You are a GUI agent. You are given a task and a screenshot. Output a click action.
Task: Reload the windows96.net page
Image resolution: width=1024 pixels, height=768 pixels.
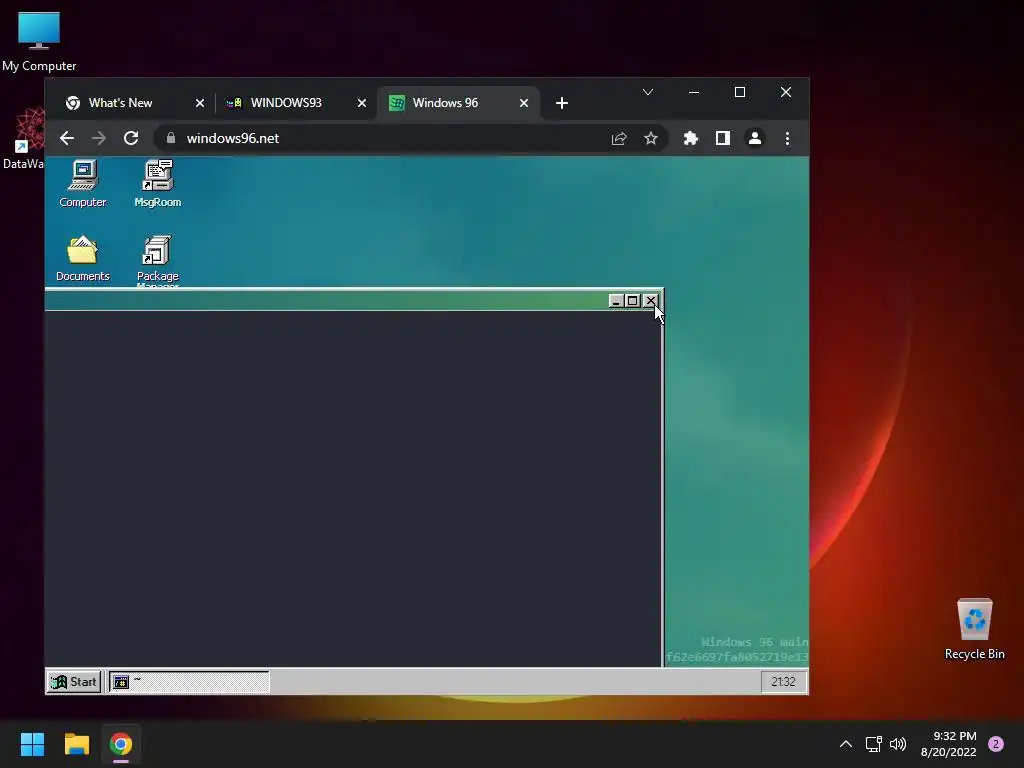[131, 138]
